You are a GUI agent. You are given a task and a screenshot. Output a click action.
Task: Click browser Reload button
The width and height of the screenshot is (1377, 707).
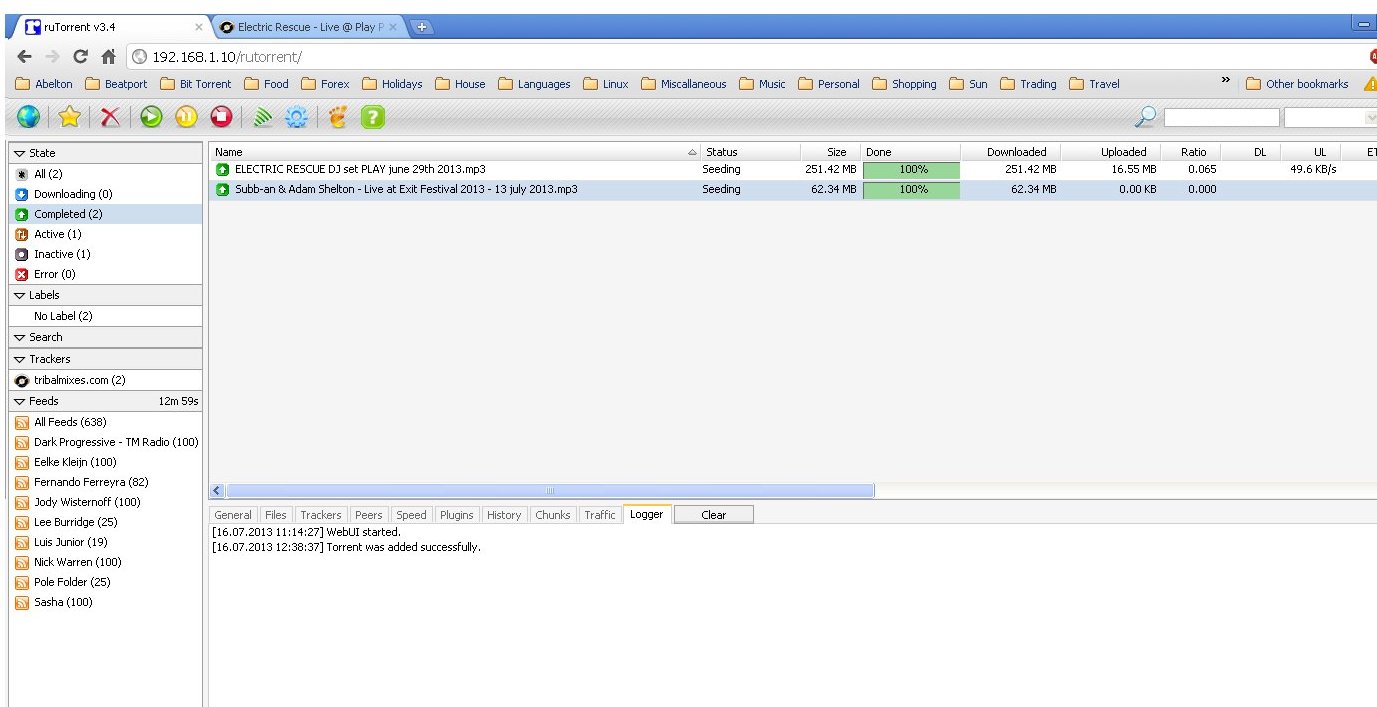pyautogui.click(x=81, y=57)
